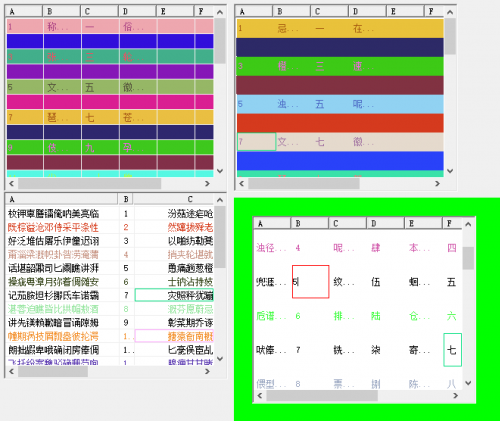Click the left scroll arrow of the pink-first-row grid
The height and width of the screenshot is (421, 500).
(x=12, y=183)
